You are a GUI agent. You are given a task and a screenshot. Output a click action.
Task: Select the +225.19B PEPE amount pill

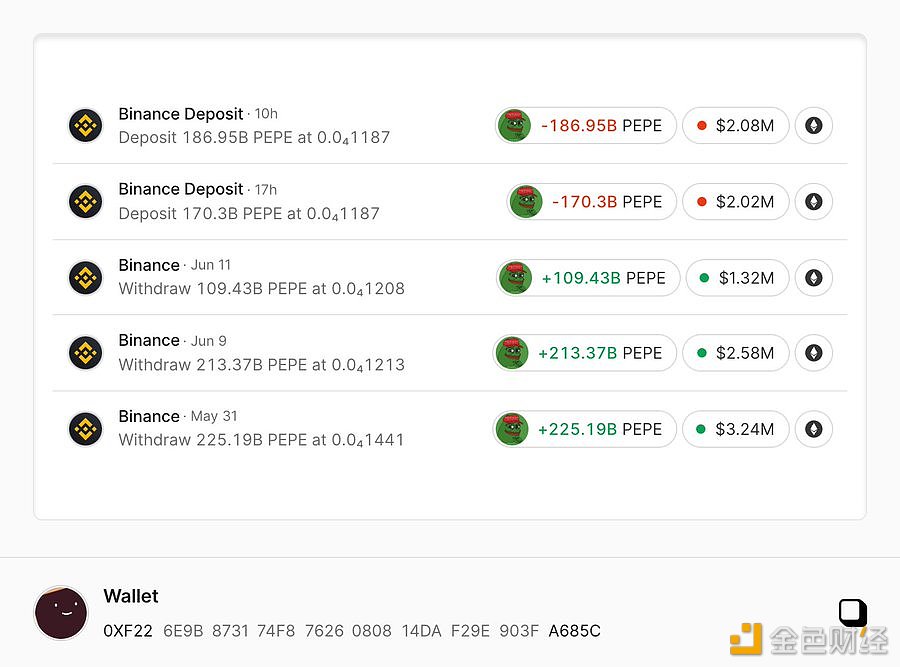[x=585, y=429]
